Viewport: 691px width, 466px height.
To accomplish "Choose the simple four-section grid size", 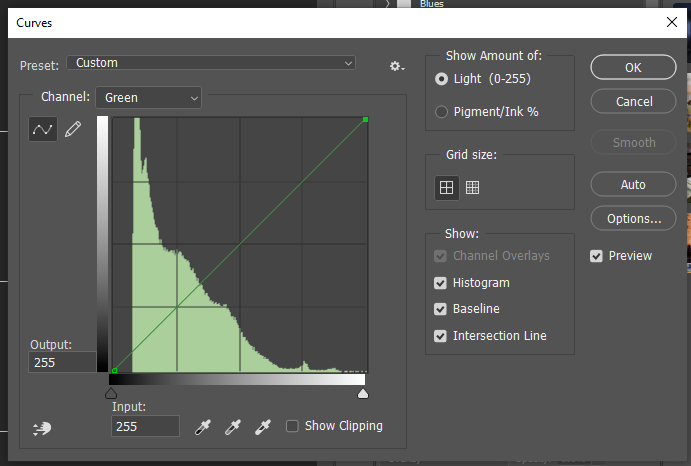I will click(446, 188).
